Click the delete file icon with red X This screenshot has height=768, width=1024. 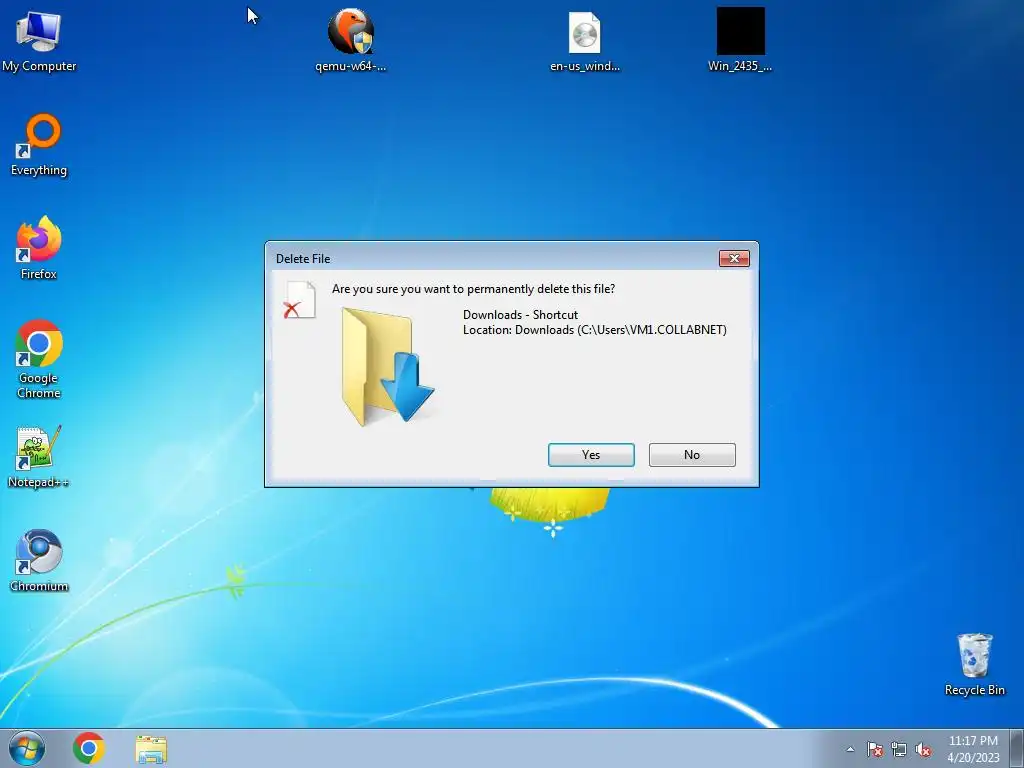click(300, 300)
